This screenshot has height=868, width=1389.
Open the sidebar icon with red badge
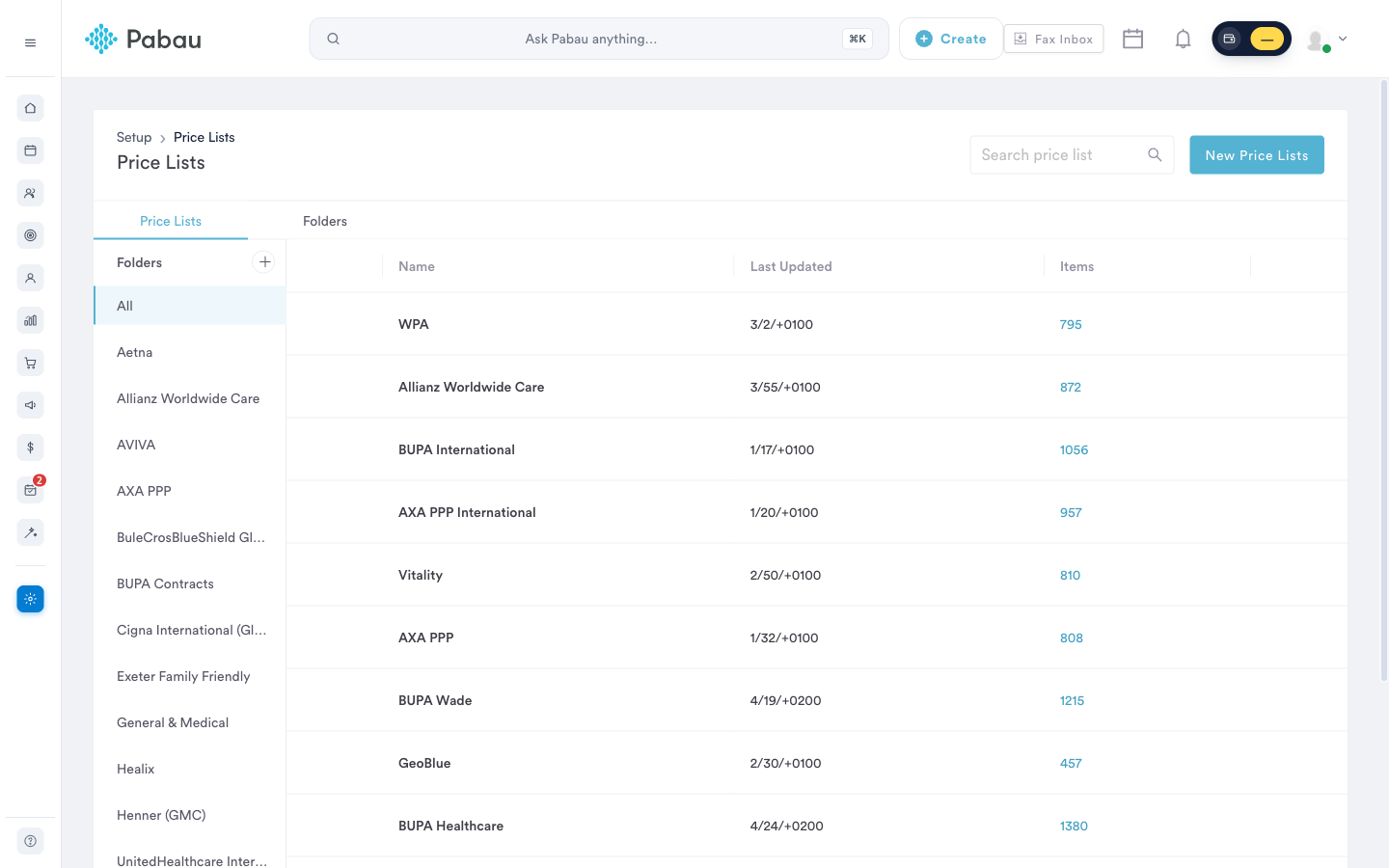(x=30, y=490)
